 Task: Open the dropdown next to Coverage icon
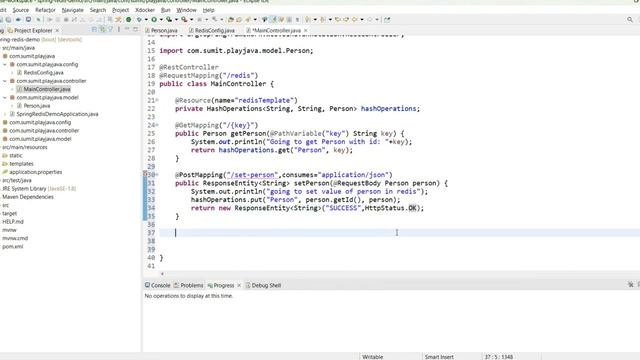[176, 20]
